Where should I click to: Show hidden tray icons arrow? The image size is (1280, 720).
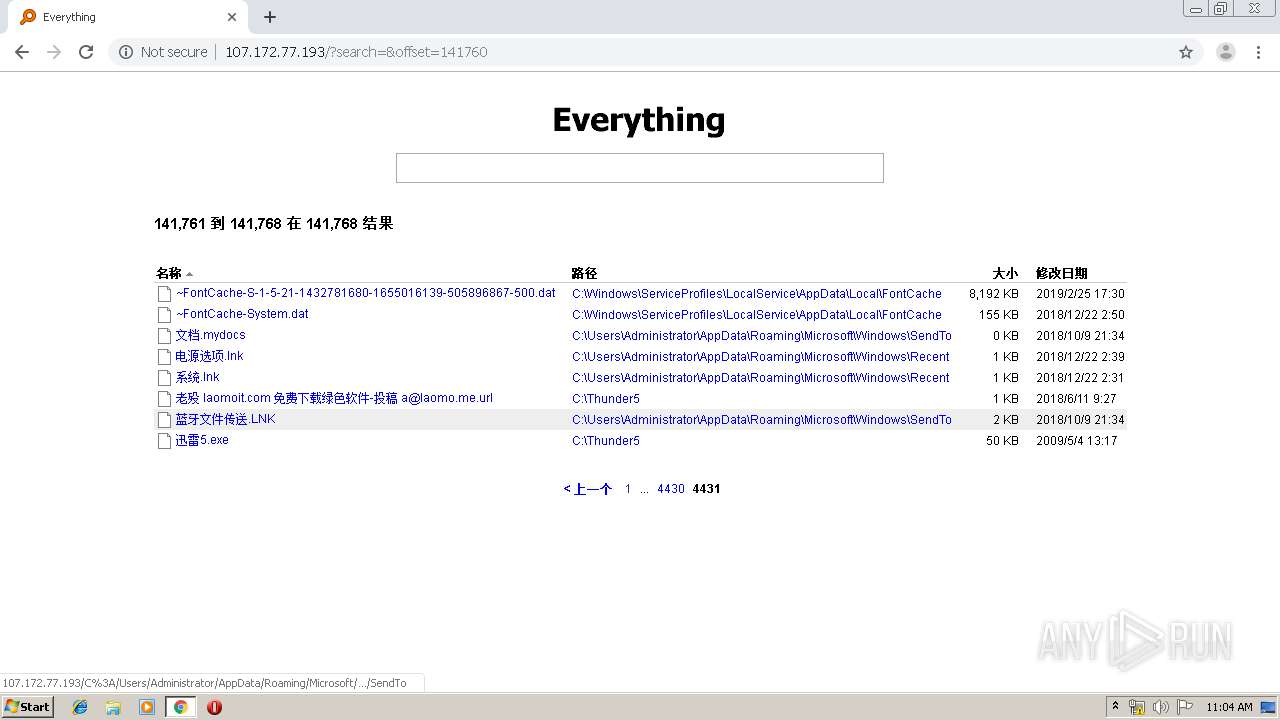[x=1115, y=707]
